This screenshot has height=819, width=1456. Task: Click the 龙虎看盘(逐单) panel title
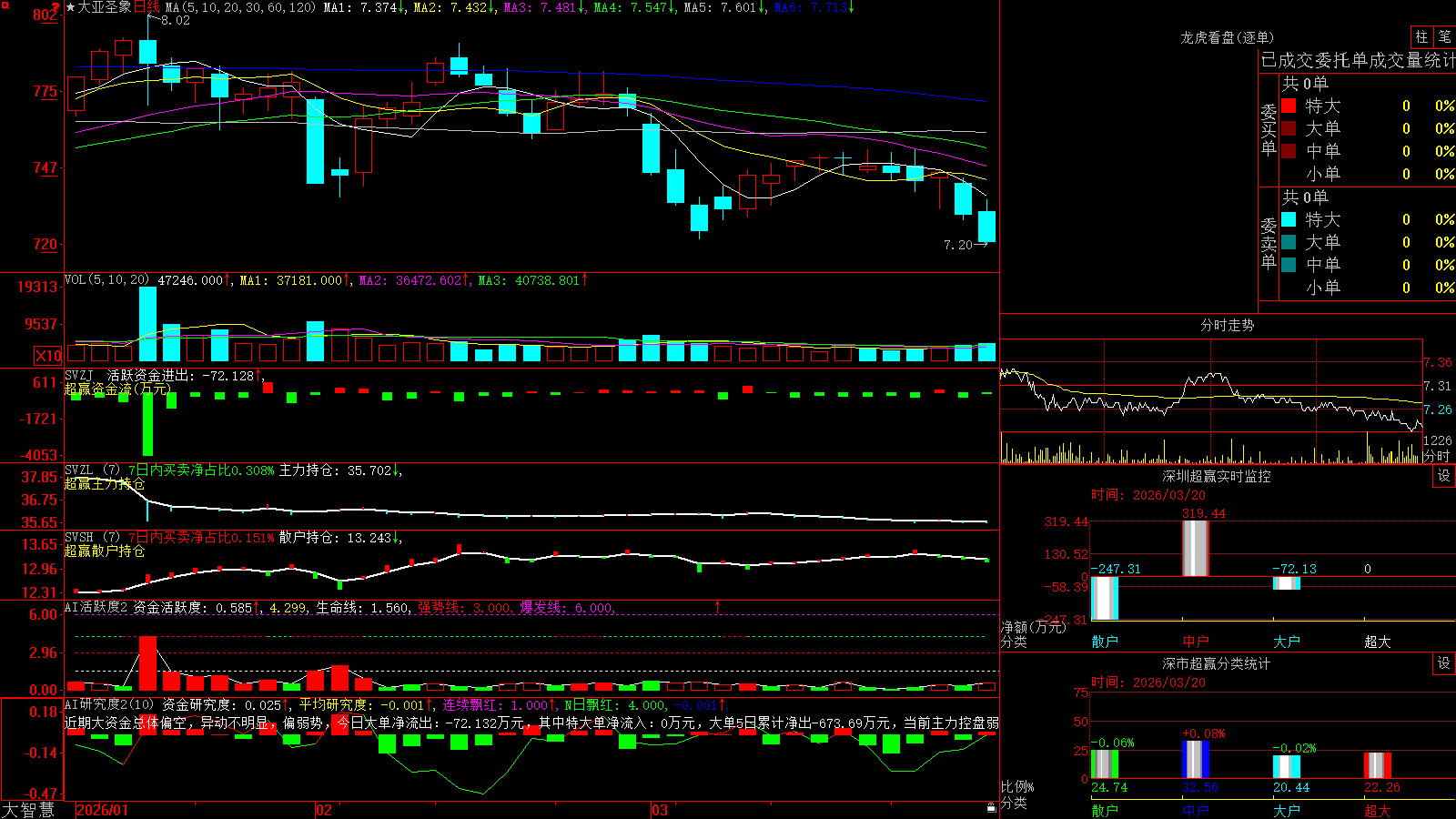[1228, 37]
